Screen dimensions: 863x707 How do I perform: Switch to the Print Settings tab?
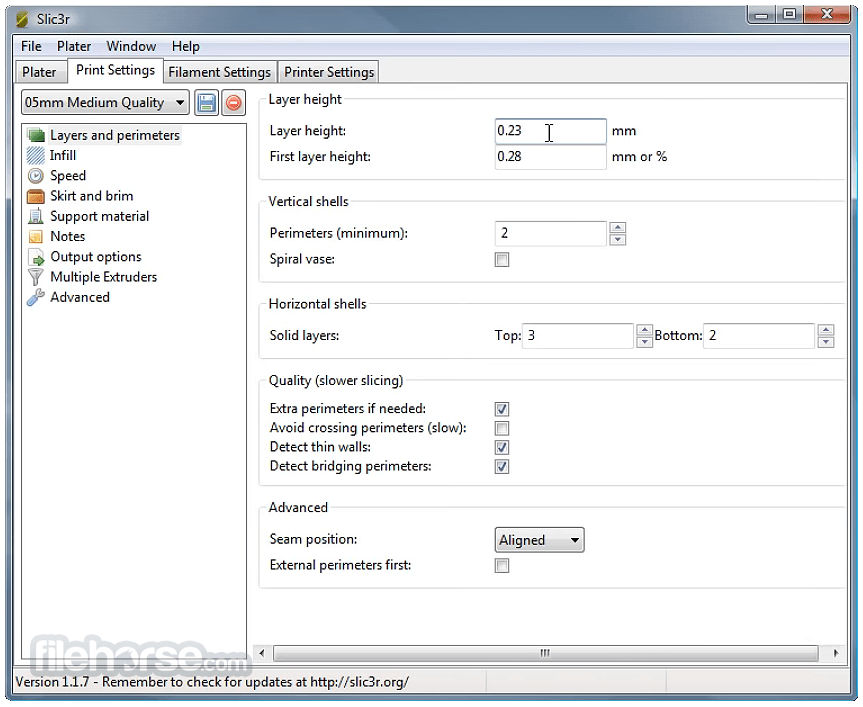pyautogui.click(x=116, y=70)
